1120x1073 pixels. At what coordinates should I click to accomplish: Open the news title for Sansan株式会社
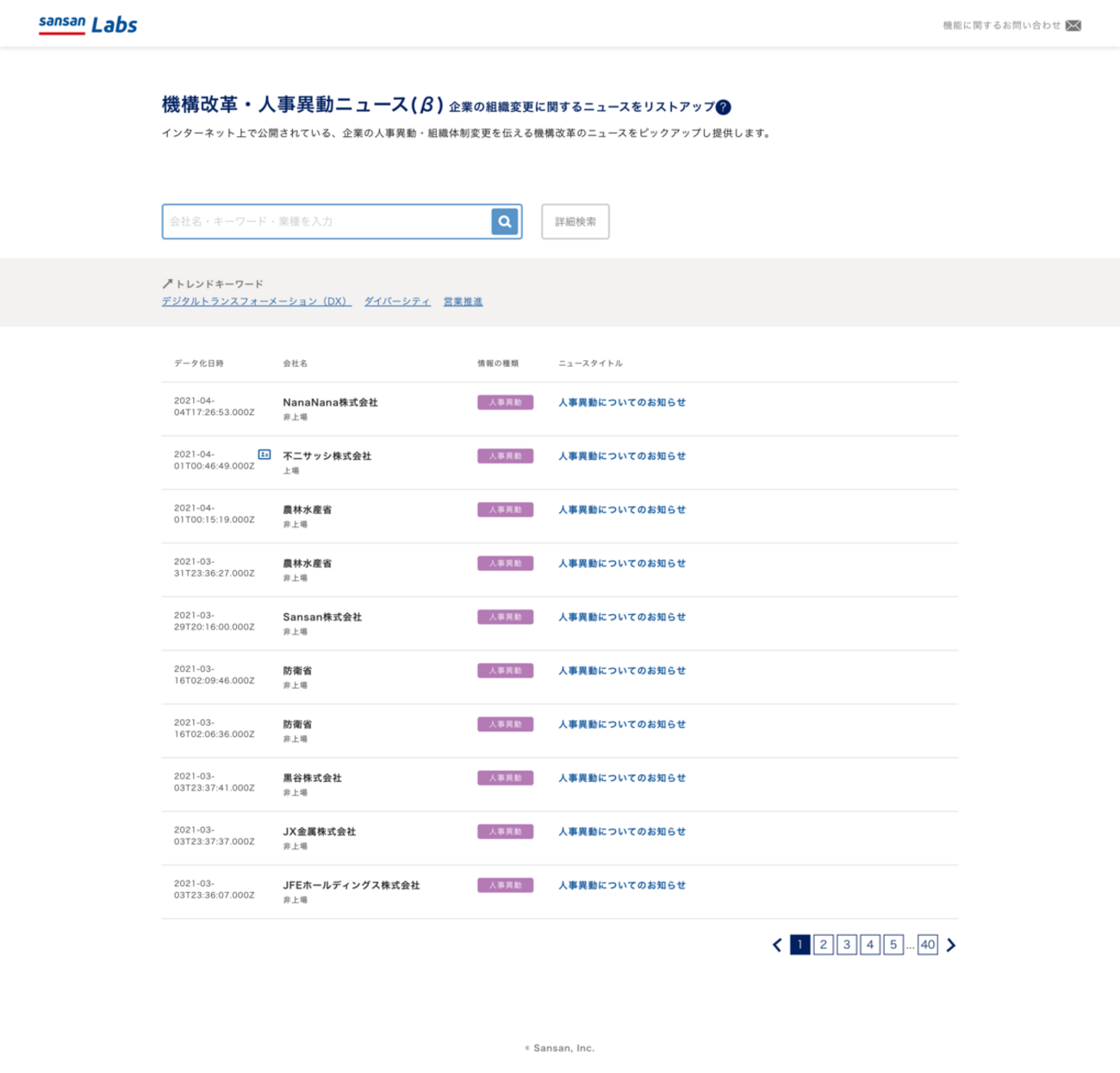pyautogui.click(x=622, y=617)
